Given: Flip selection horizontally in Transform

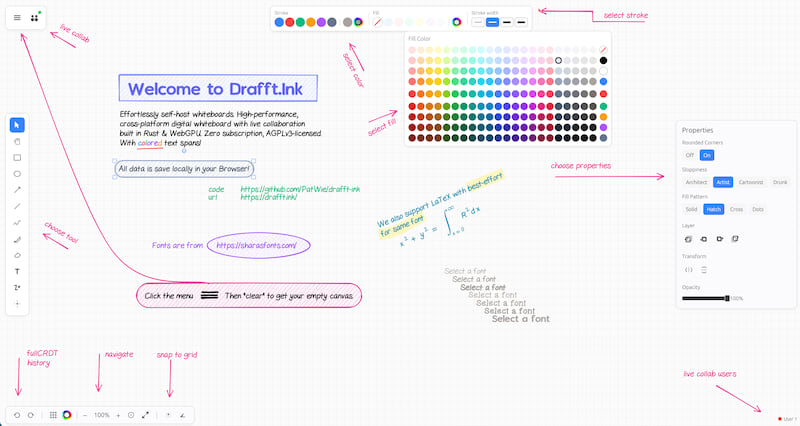Looking at the screenshot, I should (x=688, y=270).
